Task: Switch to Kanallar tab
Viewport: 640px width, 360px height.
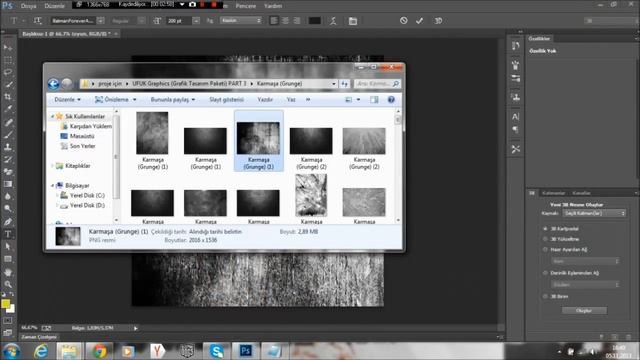Action: tap(581, 193)
